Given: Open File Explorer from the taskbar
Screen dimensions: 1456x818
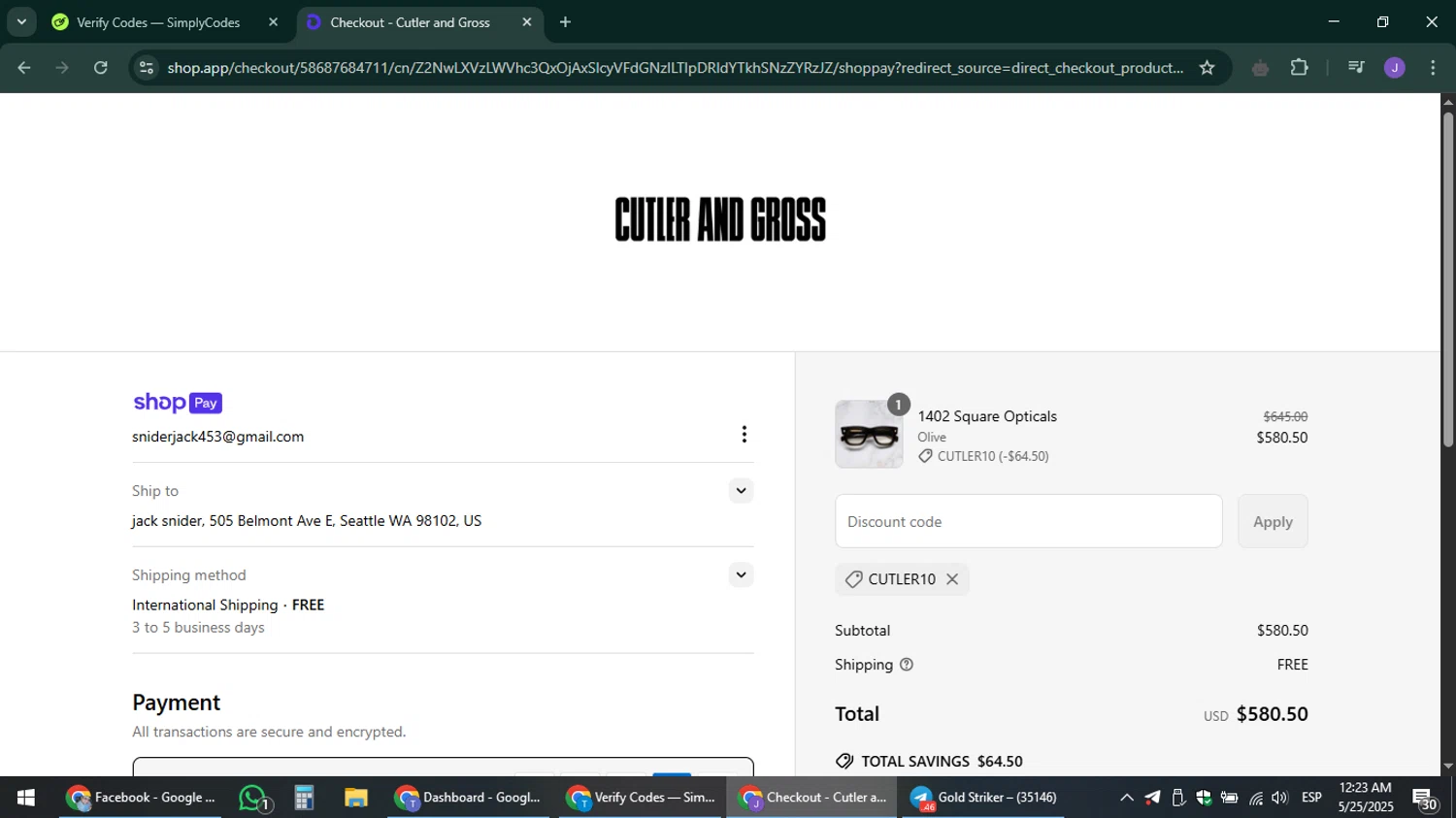Looking at the screenshot, I should [355, 798].
